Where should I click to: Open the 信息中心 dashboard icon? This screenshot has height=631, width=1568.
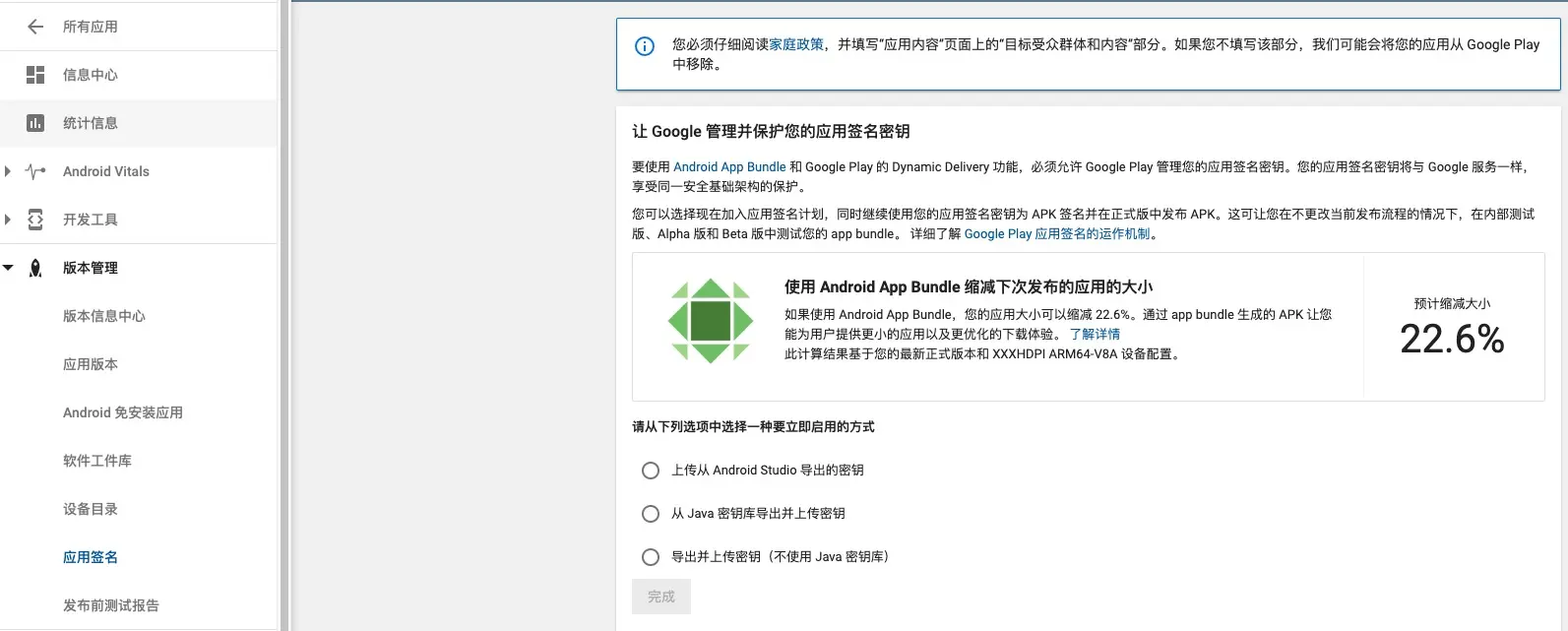point(36,75)
